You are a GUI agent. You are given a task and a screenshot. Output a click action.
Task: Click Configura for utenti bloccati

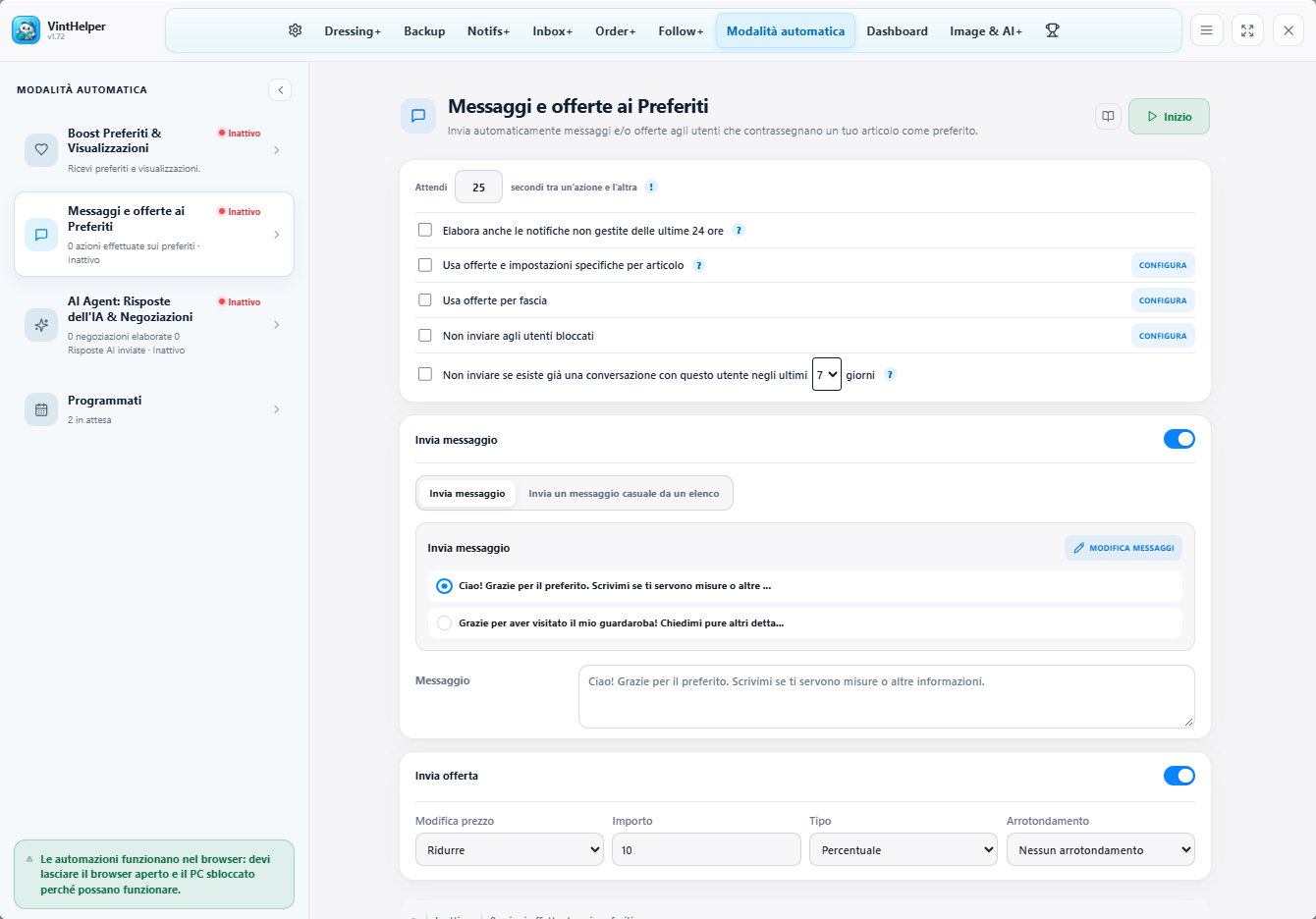click(1163, 336)
